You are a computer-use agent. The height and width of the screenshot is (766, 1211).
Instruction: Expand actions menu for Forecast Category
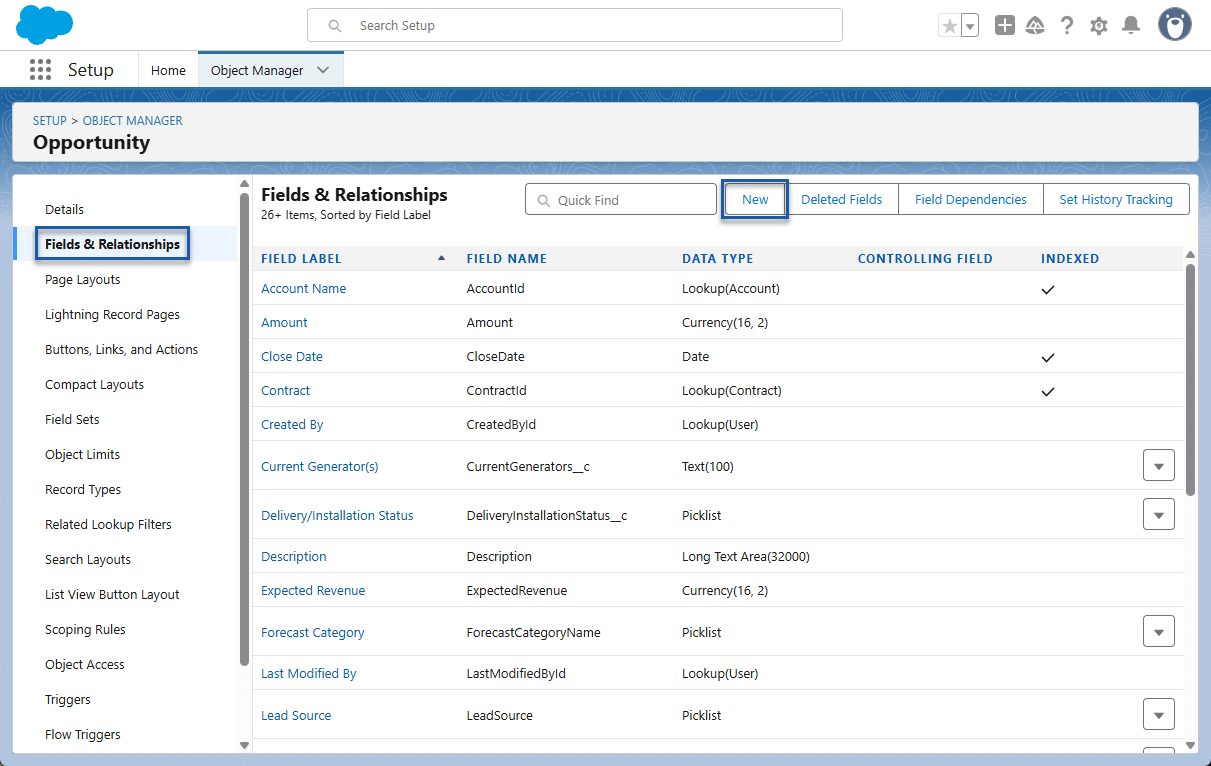(1158, 631)
